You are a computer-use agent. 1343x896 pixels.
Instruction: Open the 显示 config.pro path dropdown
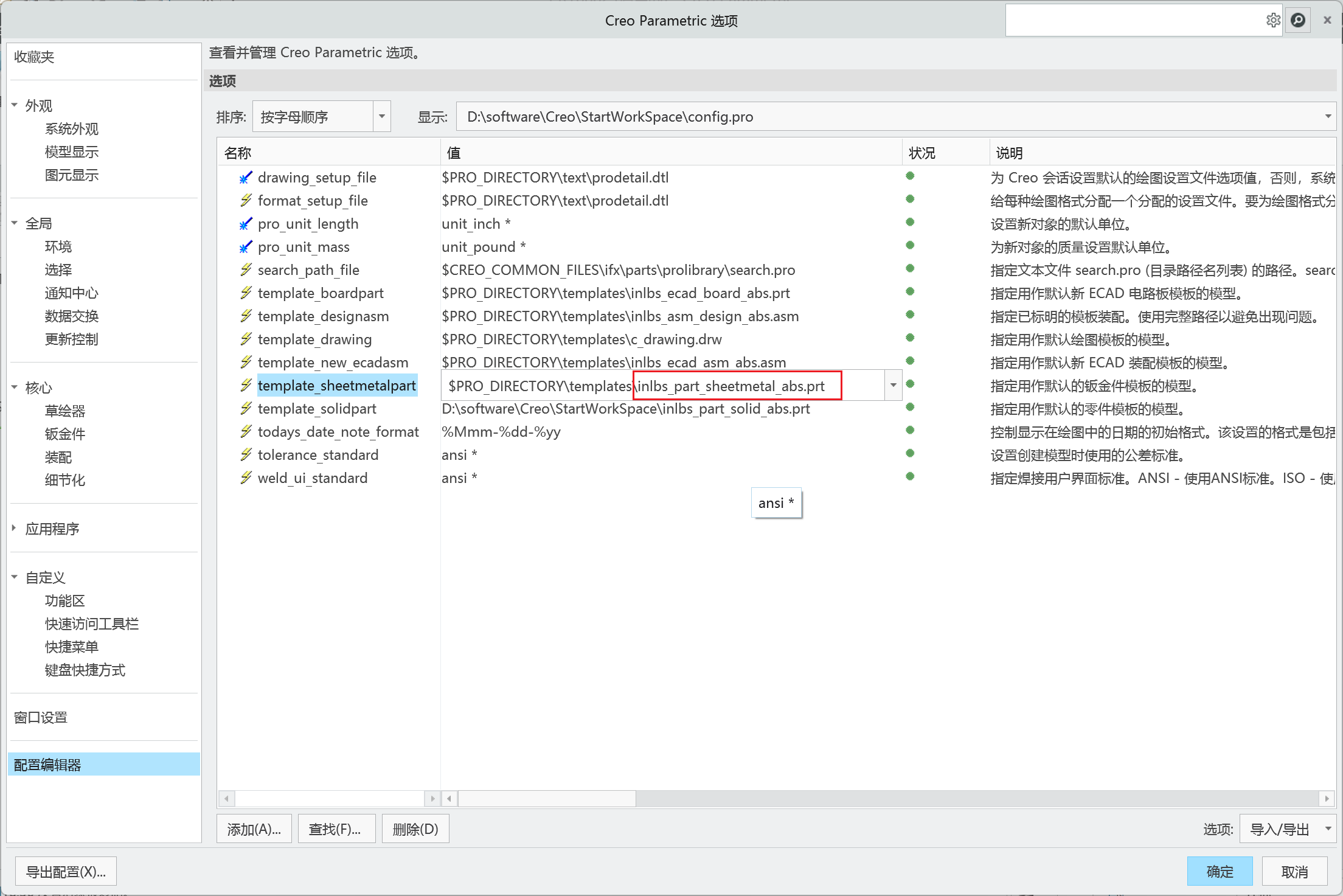pyautogui.click(x=1328, y=116)
